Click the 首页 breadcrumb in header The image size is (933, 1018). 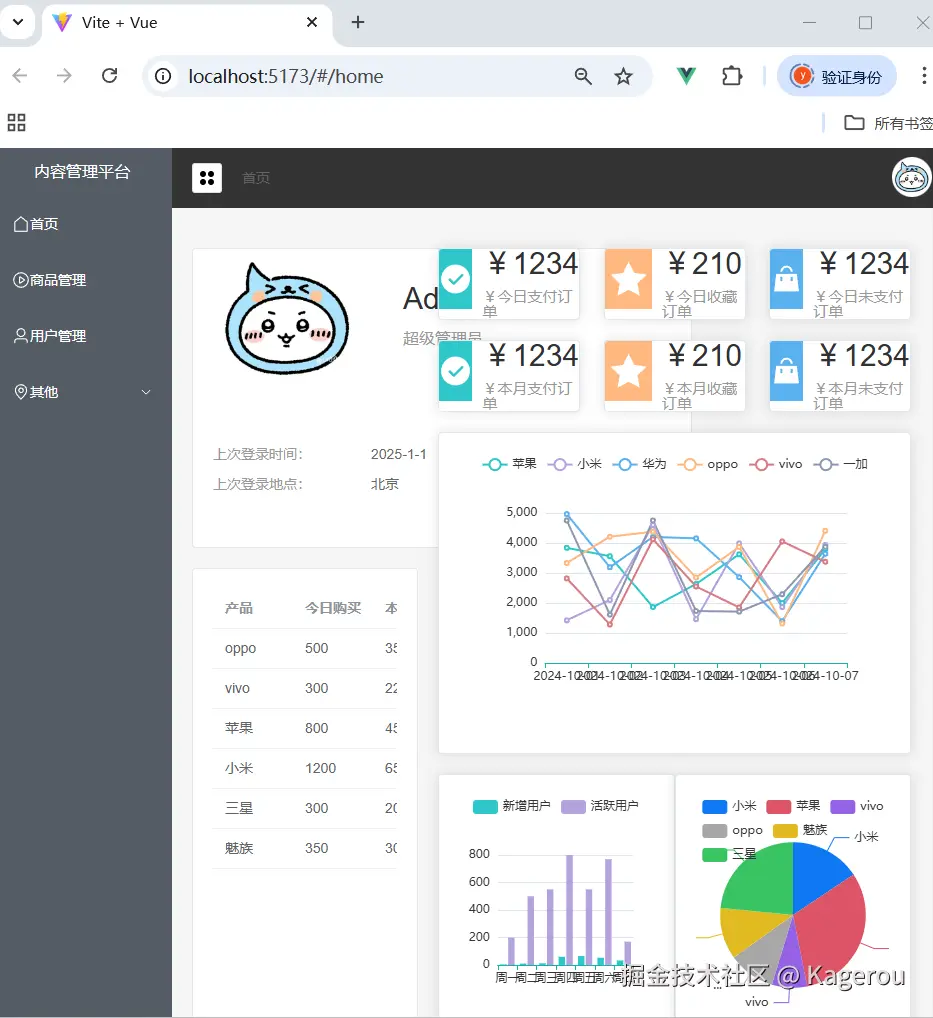(256, 178)
